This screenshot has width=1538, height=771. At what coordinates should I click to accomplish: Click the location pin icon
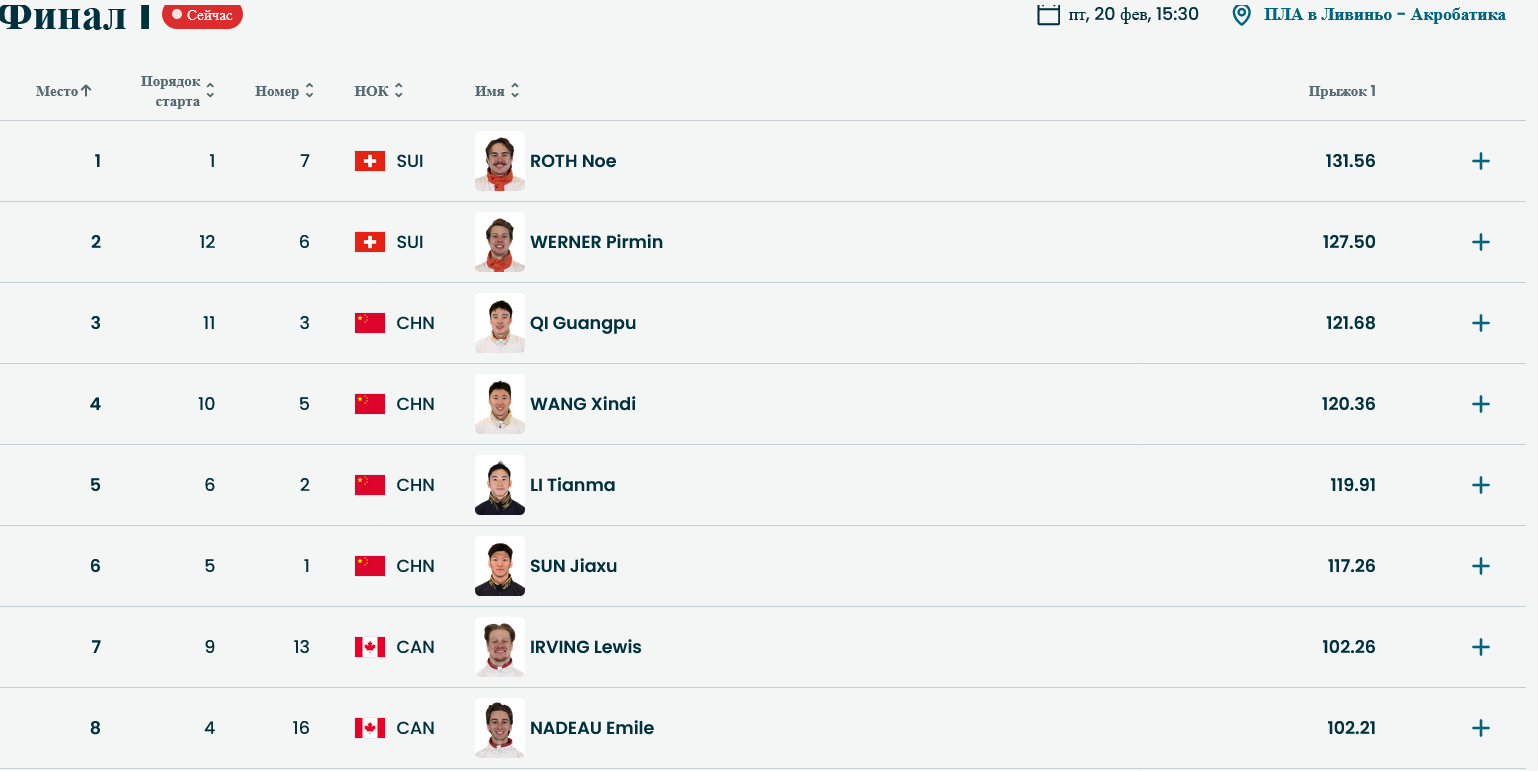coord(1241,15)
